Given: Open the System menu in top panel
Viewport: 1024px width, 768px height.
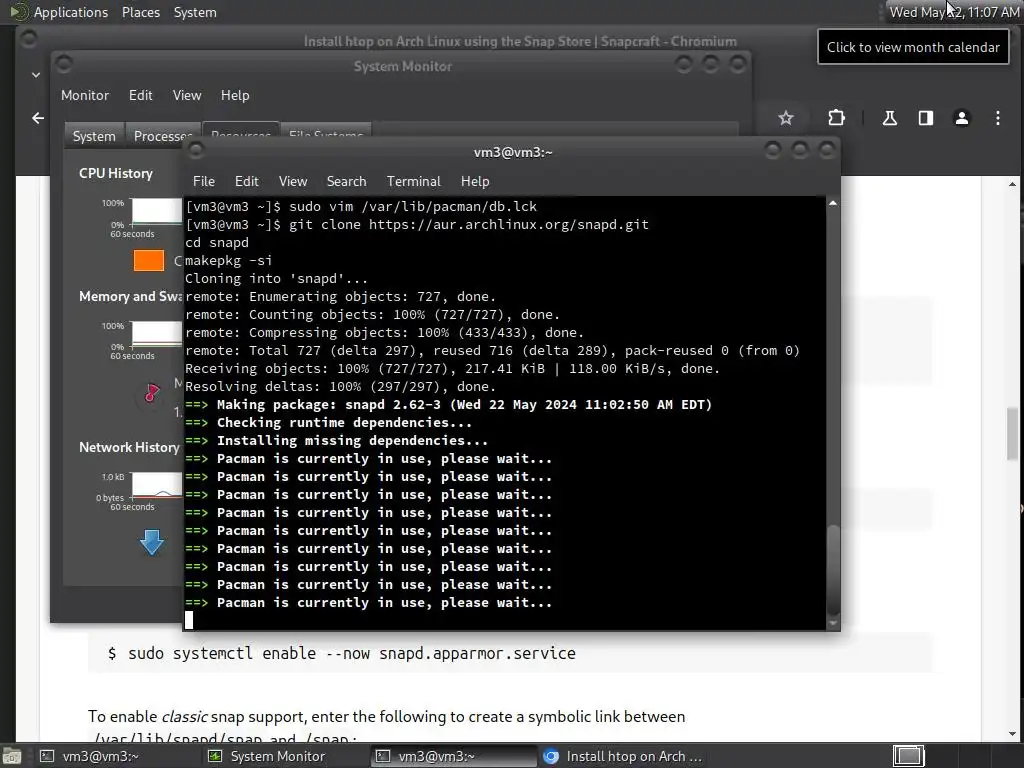Looking at the screenshot, I should tap(195, 12).
